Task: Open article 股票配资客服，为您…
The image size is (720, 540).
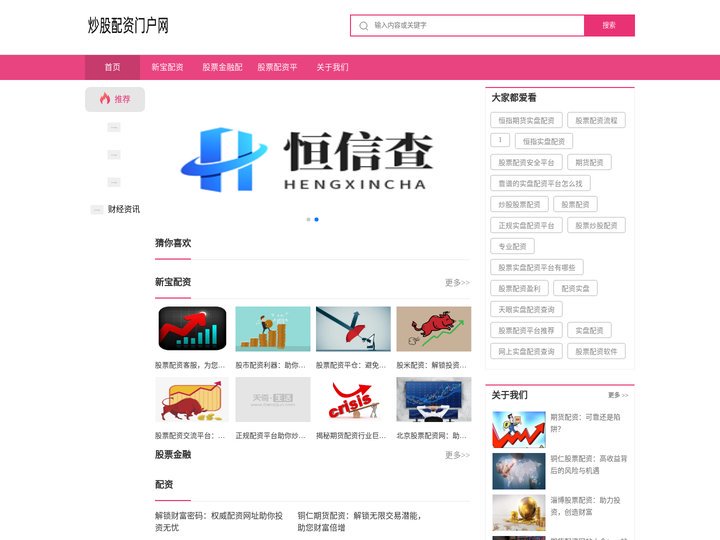Action: click(x=190, y=366)
